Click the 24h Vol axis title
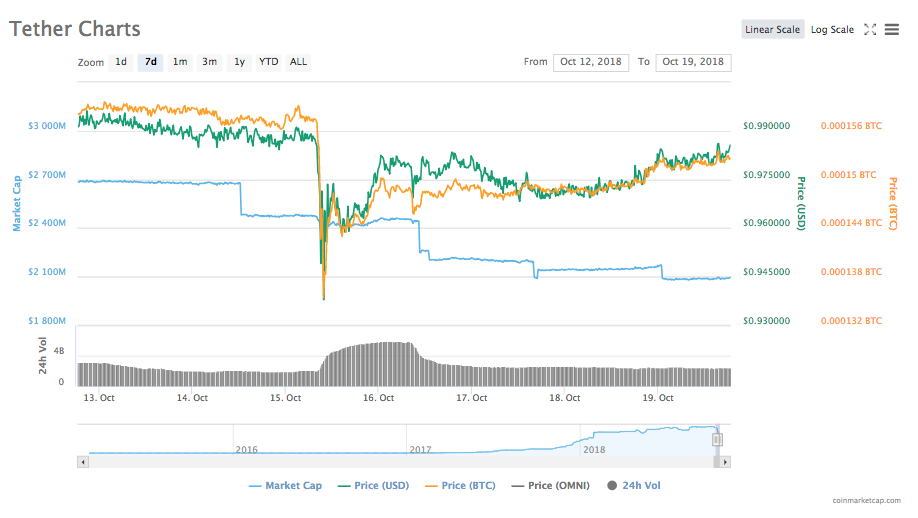This screenshot has width=918, height=518. pyautogui.click(x=42, y=355)
